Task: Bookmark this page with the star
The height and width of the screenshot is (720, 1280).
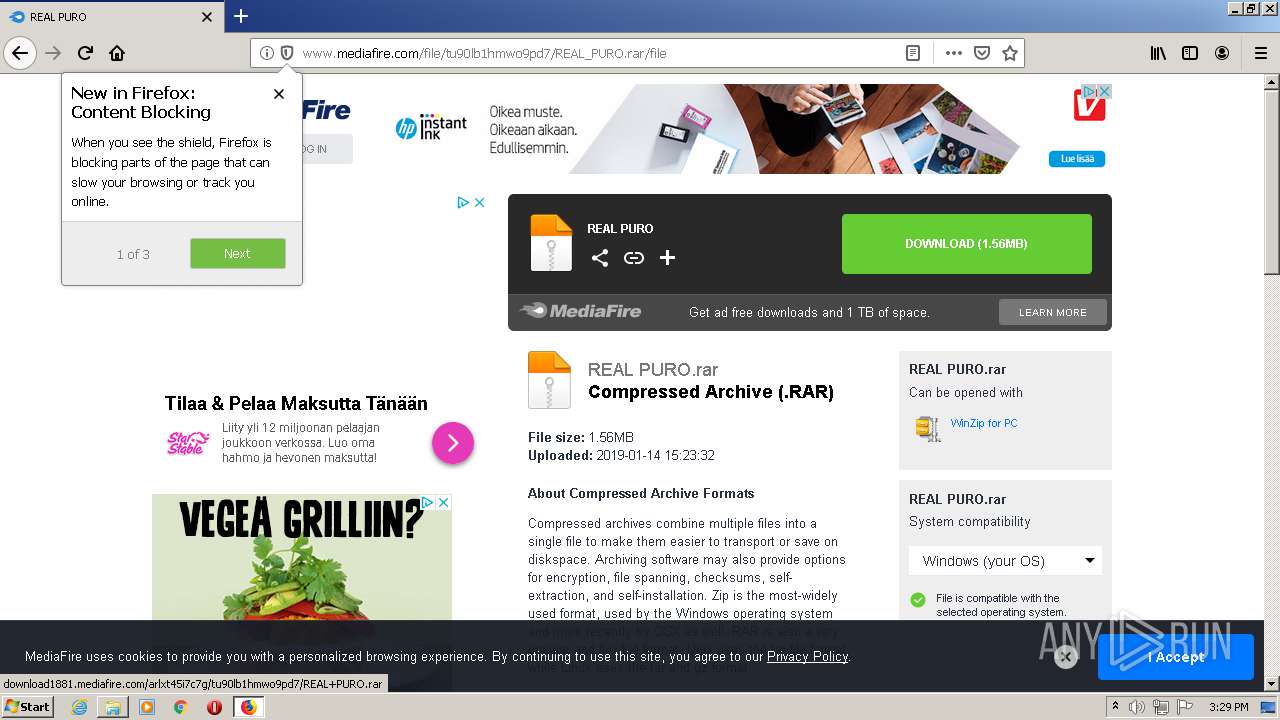Action: click(1010, 53)
